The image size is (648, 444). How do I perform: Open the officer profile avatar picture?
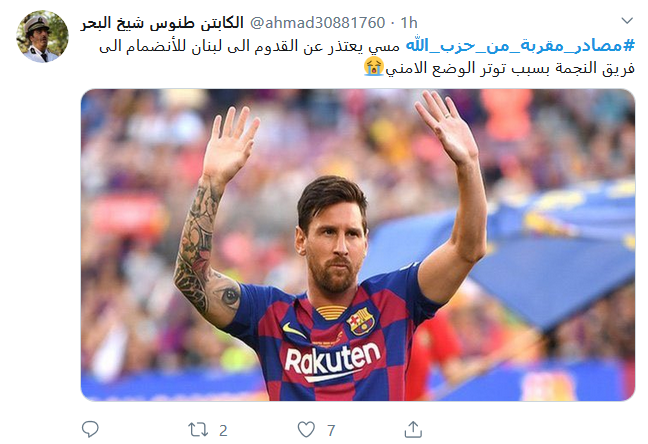click(x=42, y=36)
